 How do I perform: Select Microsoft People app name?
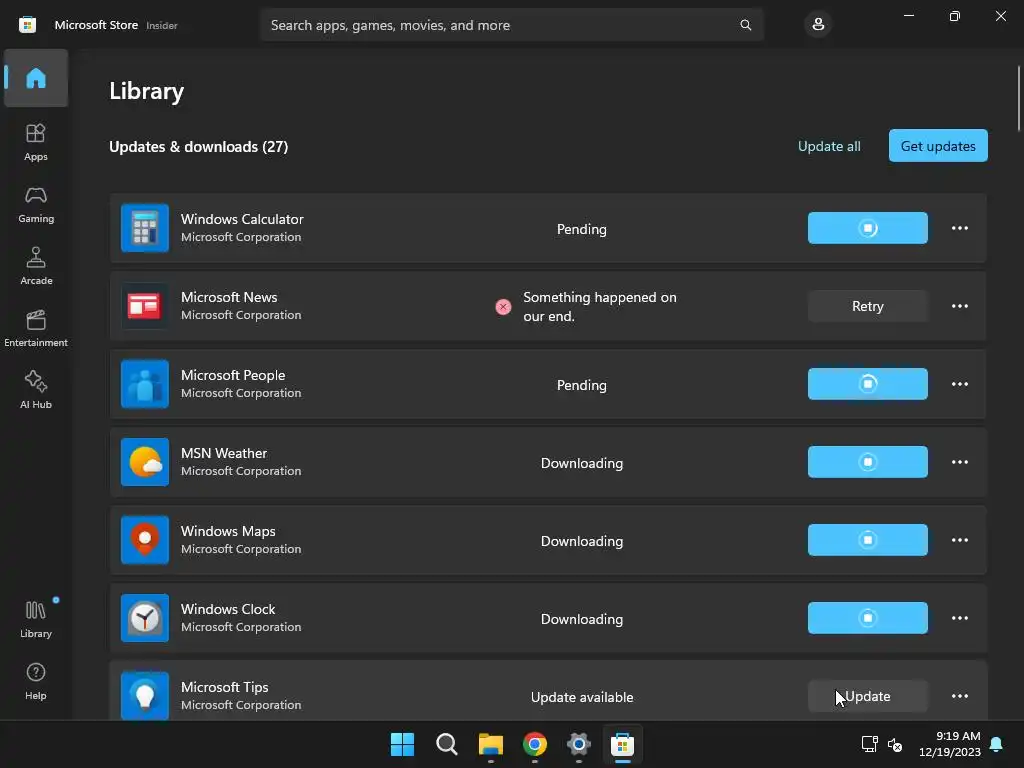point(232,376)
